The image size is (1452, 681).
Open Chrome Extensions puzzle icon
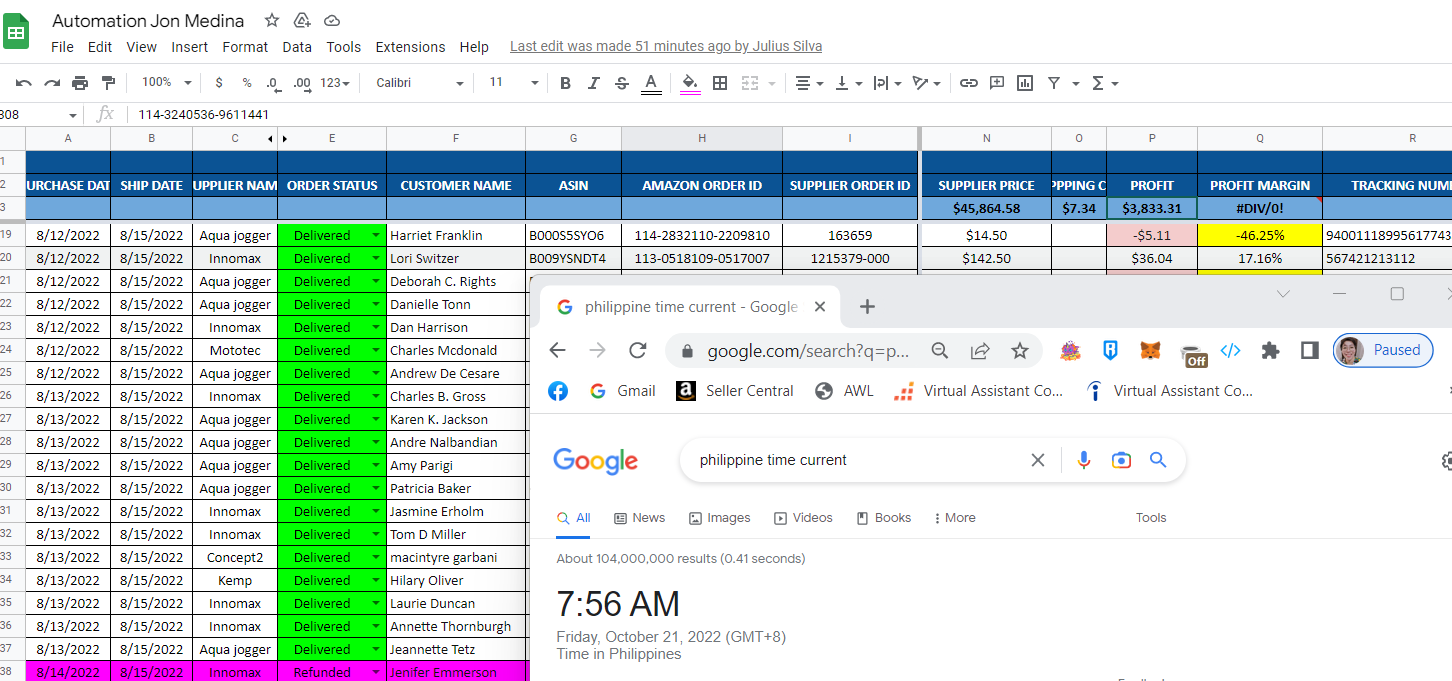pyautogui.click(x=1270, y=351)
